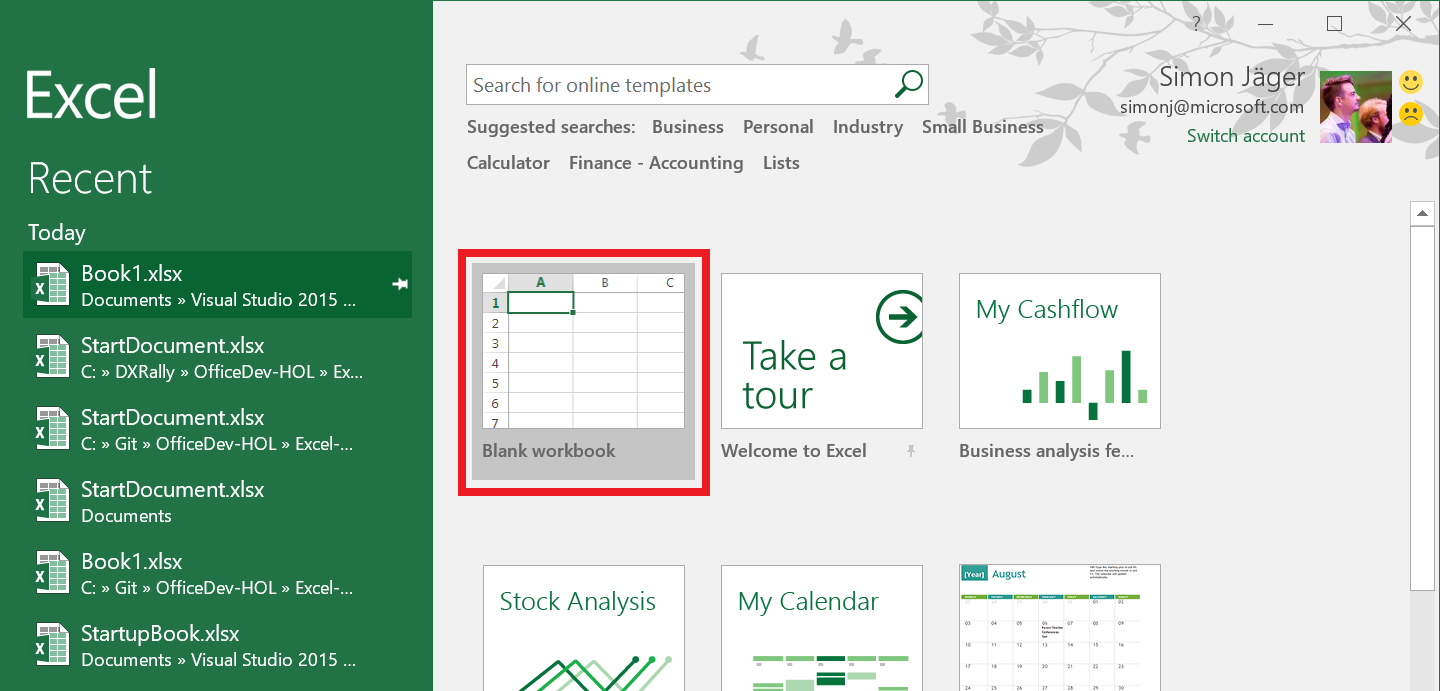Click the Excel file icon of StartupBook.xlsx
The height and width of the screenshot is (691, 1440).
tap(51, 645)
